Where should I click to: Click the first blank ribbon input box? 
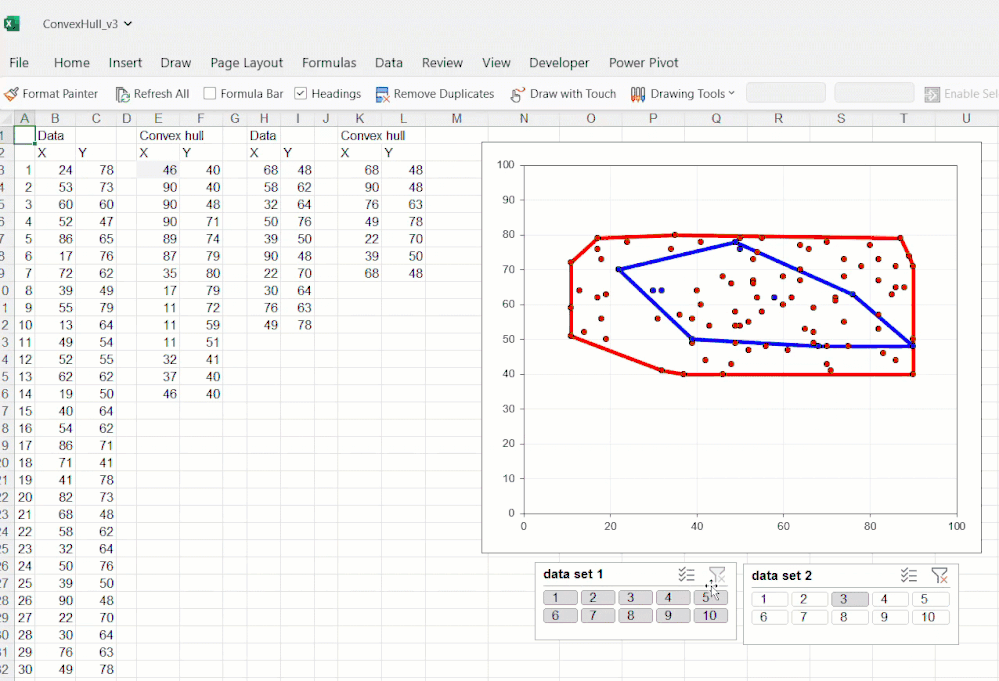(786, 93)
